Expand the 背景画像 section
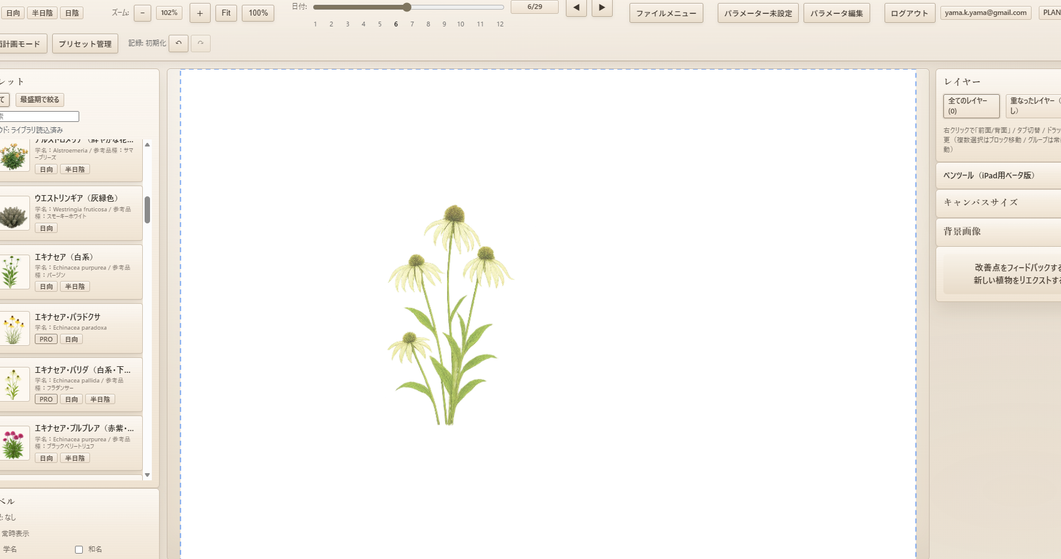The width and height of the screenshot is (1061, 559). [999, 231]
